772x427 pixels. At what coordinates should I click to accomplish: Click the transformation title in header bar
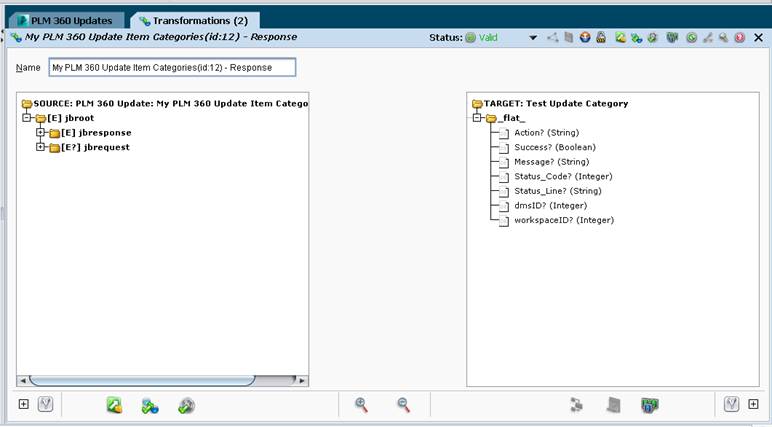(161, 37)
